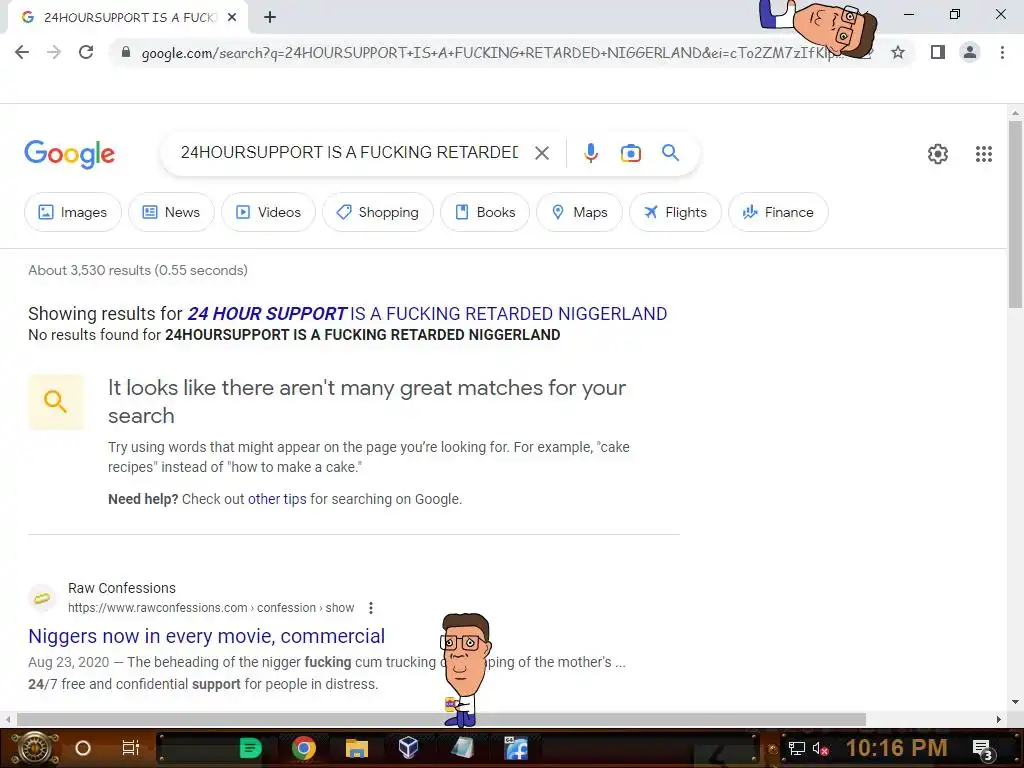Click the scrollbar up arrow
The image size is (1024, 768).
pos(1015,113)
